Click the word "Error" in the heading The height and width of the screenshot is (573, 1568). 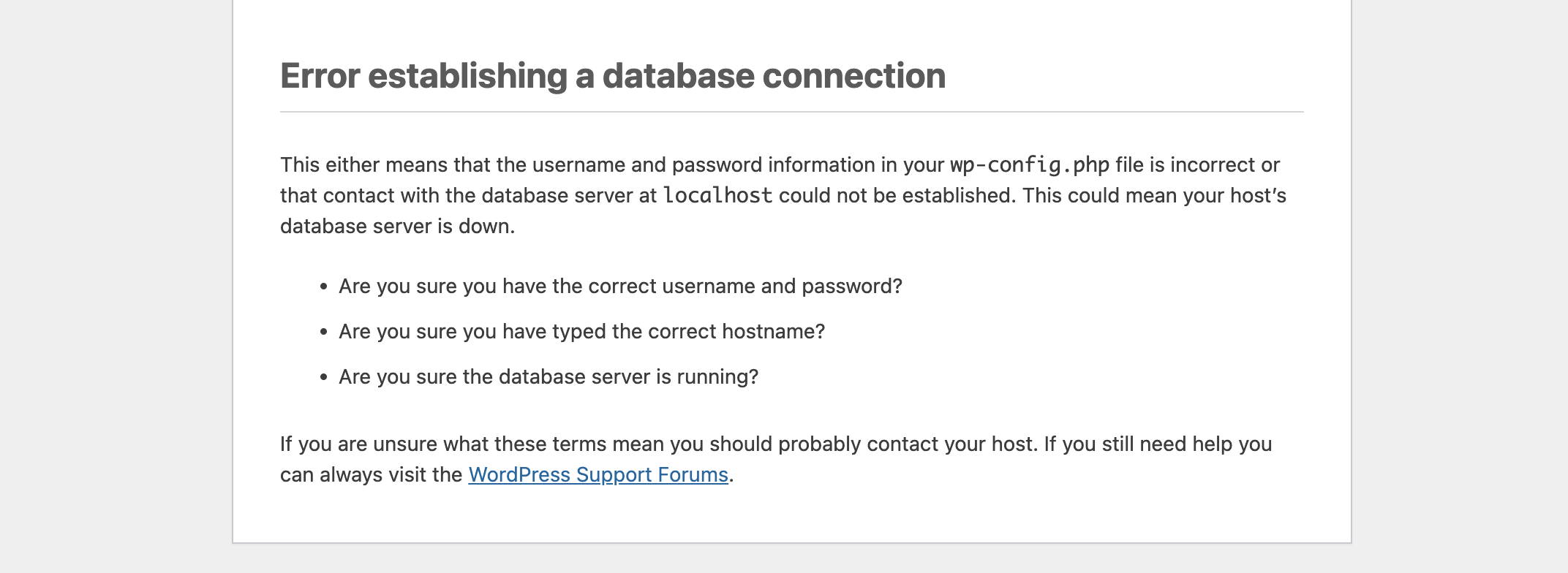click(x=320, y=76)
